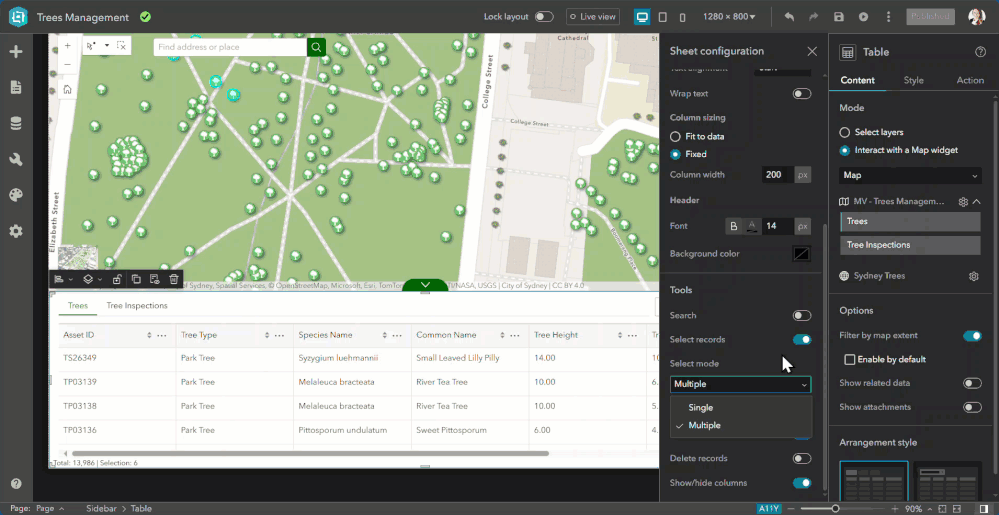Delete the widget with trash icon

[x=173, y=279]
